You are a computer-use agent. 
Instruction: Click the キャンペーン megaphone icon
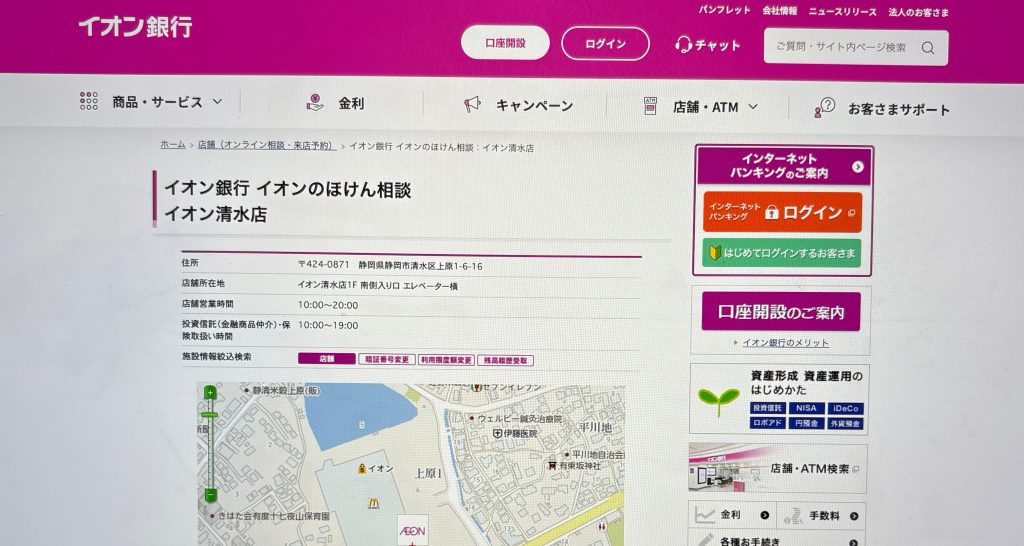tap(472, 104)
